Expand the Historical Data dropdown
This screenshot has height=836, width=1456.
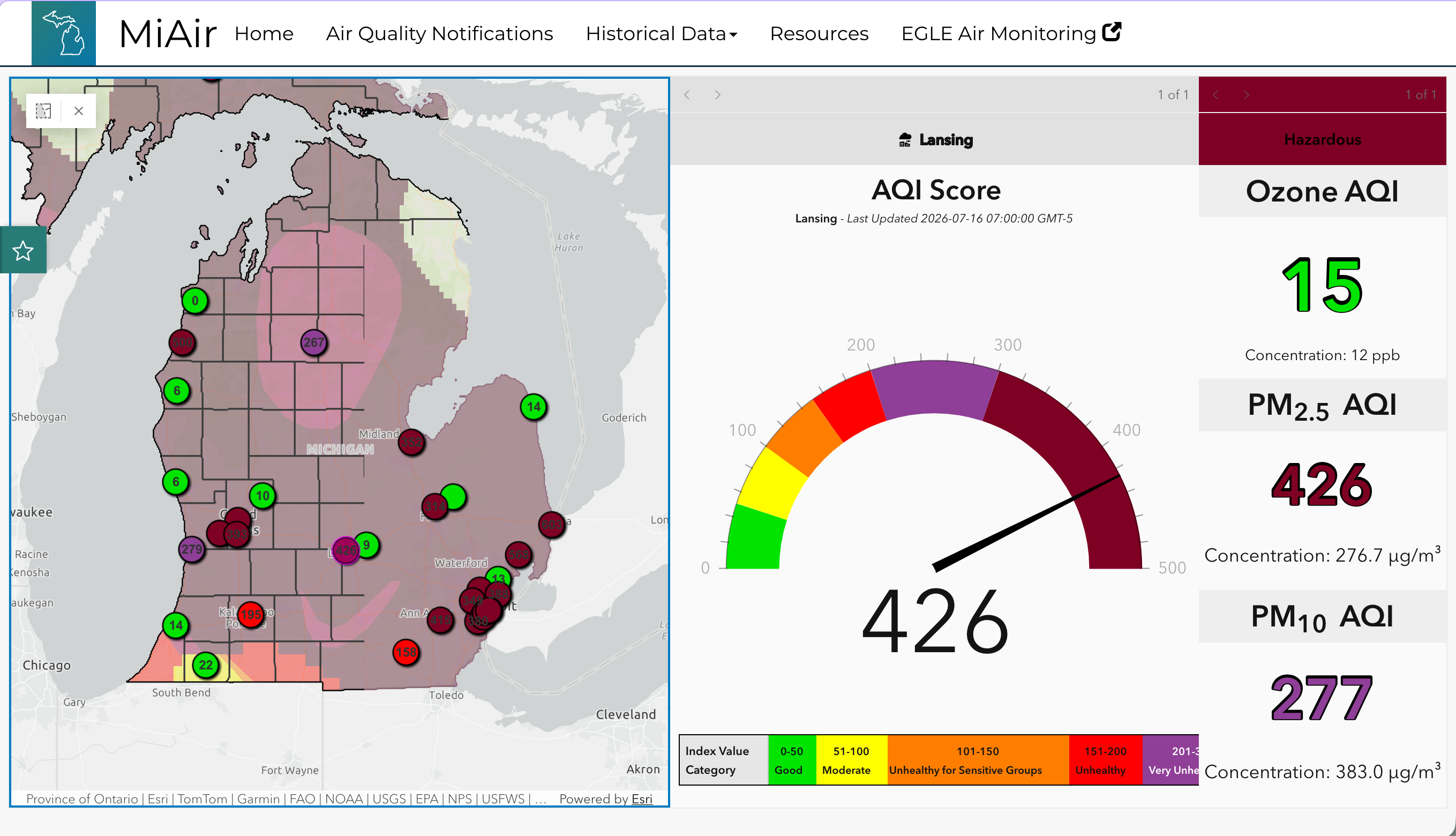tap(662, 34)
